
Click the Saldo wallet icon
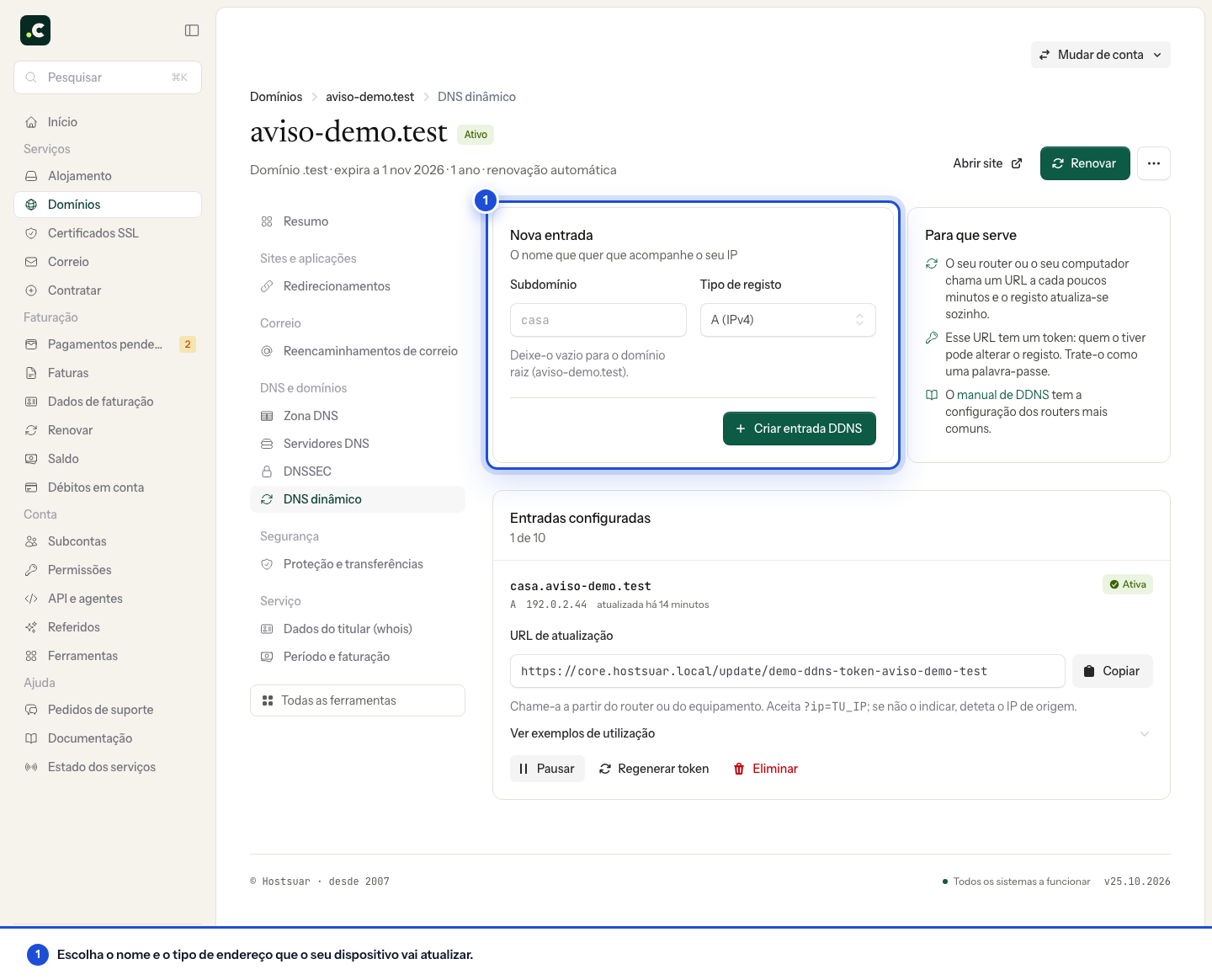[31, 459]
